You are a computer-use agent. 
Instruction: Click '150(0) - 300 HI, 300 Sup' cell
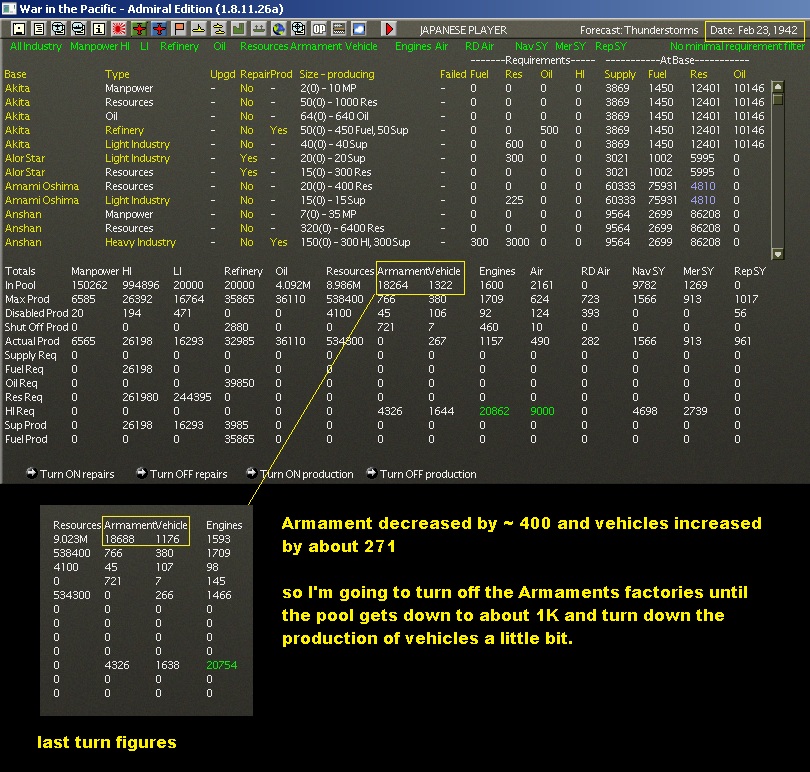pyautogui.click(x=355, y=242)
